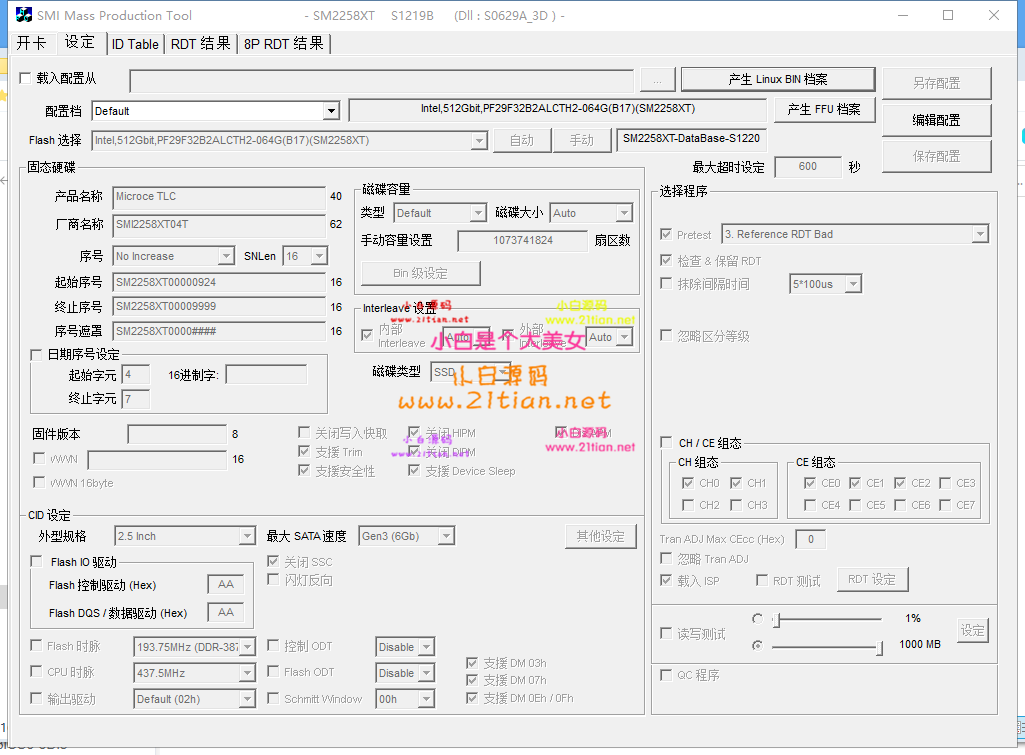Expand the Flash 时脉 193.75MHz dropdown

click(247, 646)
